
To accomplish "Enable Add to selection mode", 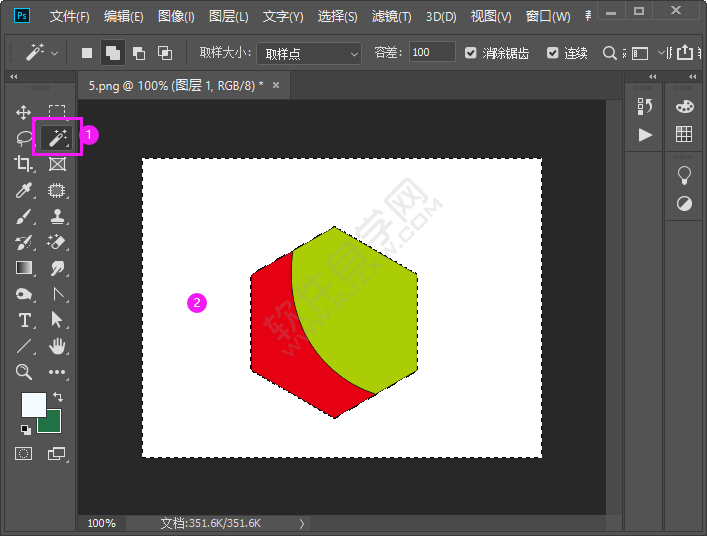I will coord(113,52).
